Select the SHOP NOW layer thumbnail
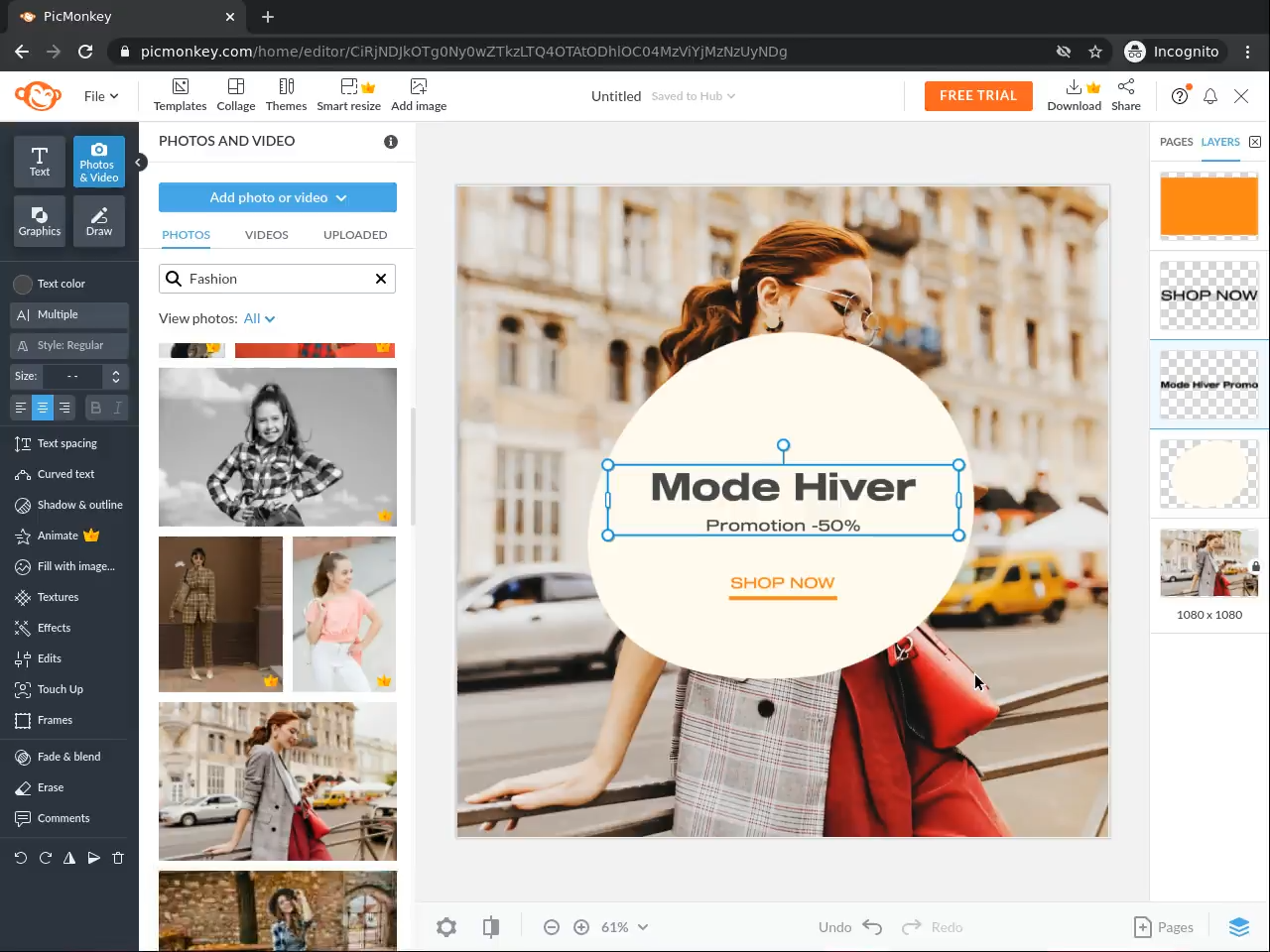 click(1208, 296)
